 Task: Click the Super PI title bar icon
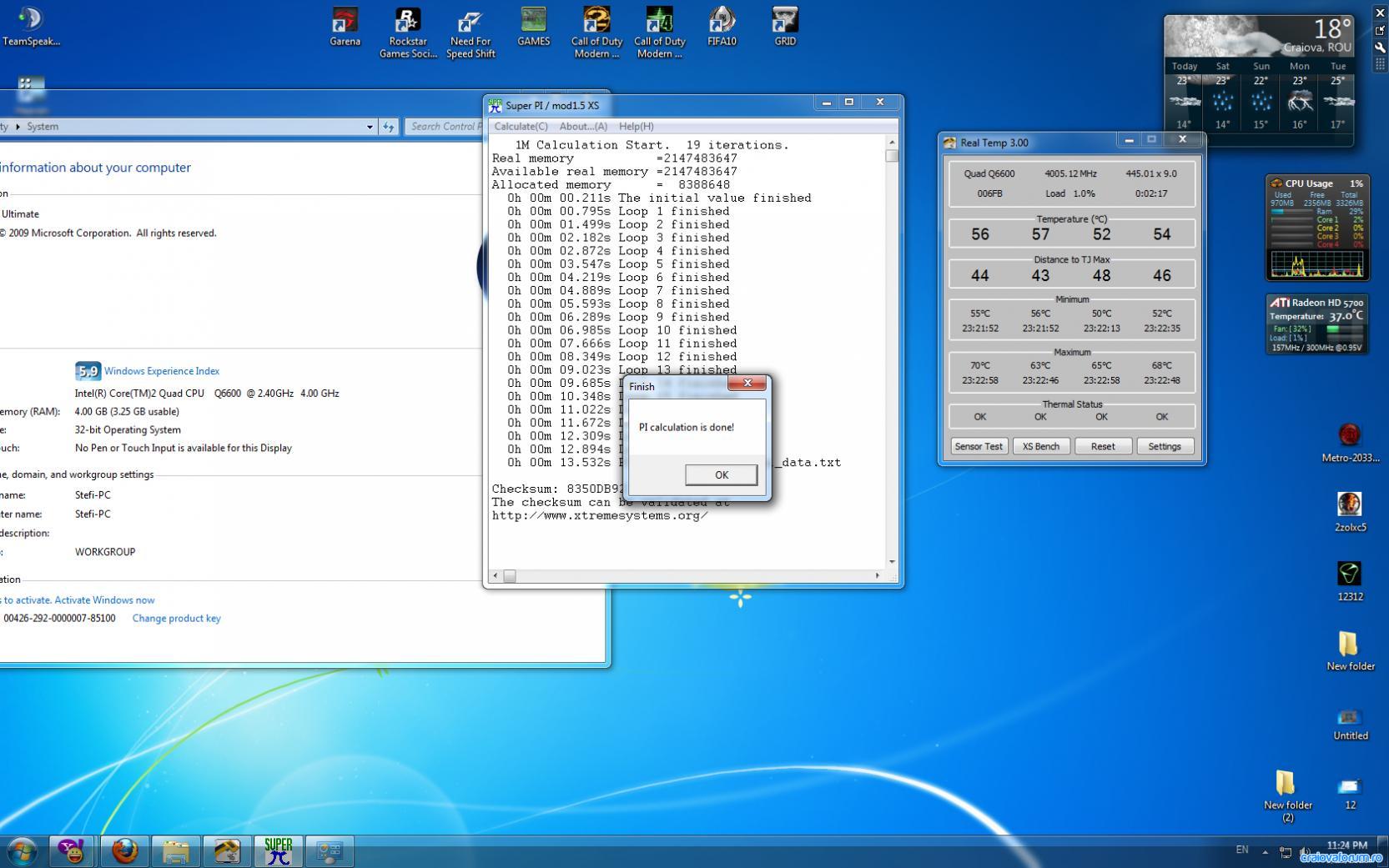tap(495, 106)
